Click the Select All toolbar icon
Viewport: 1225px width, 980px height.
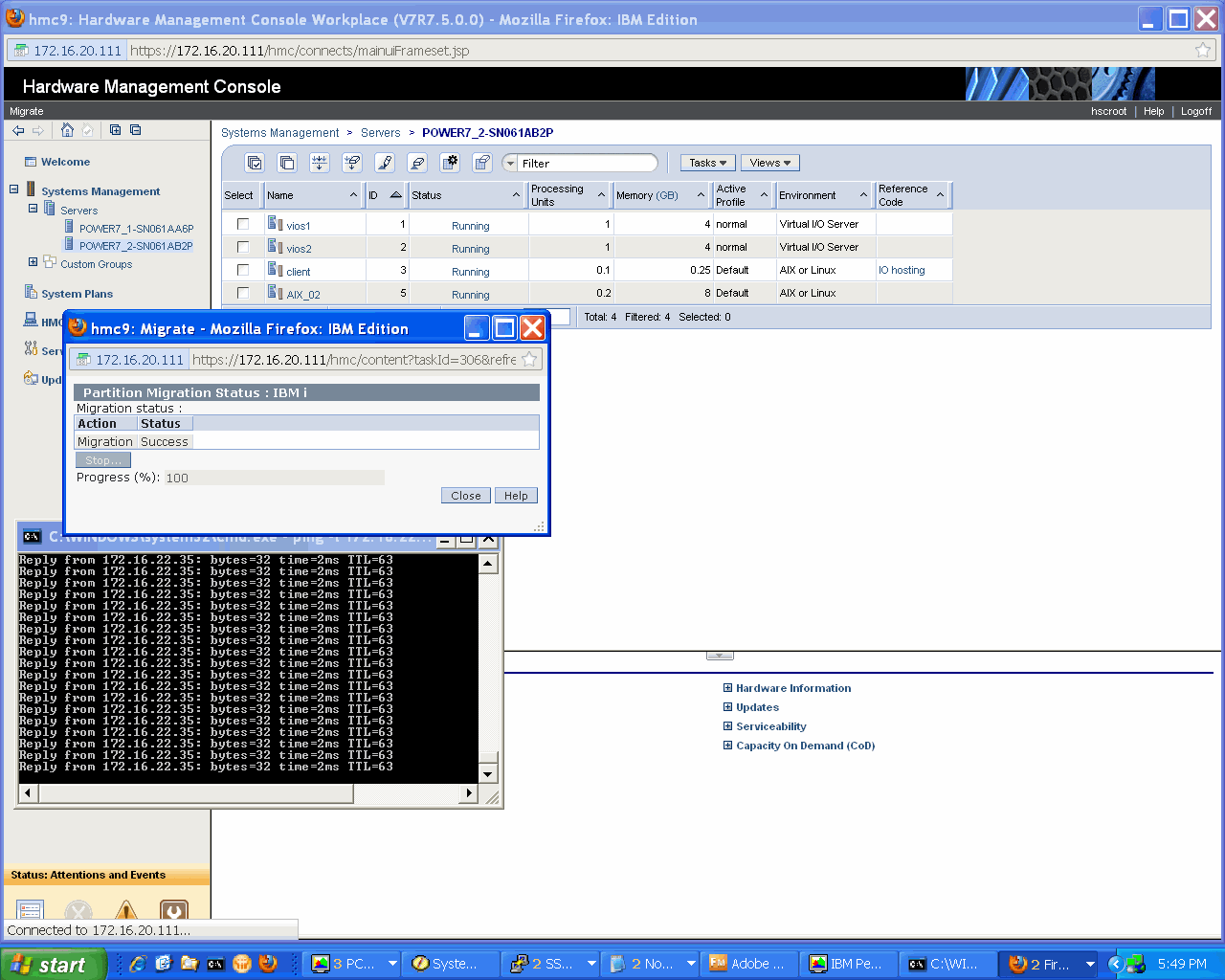coord(255,163)
